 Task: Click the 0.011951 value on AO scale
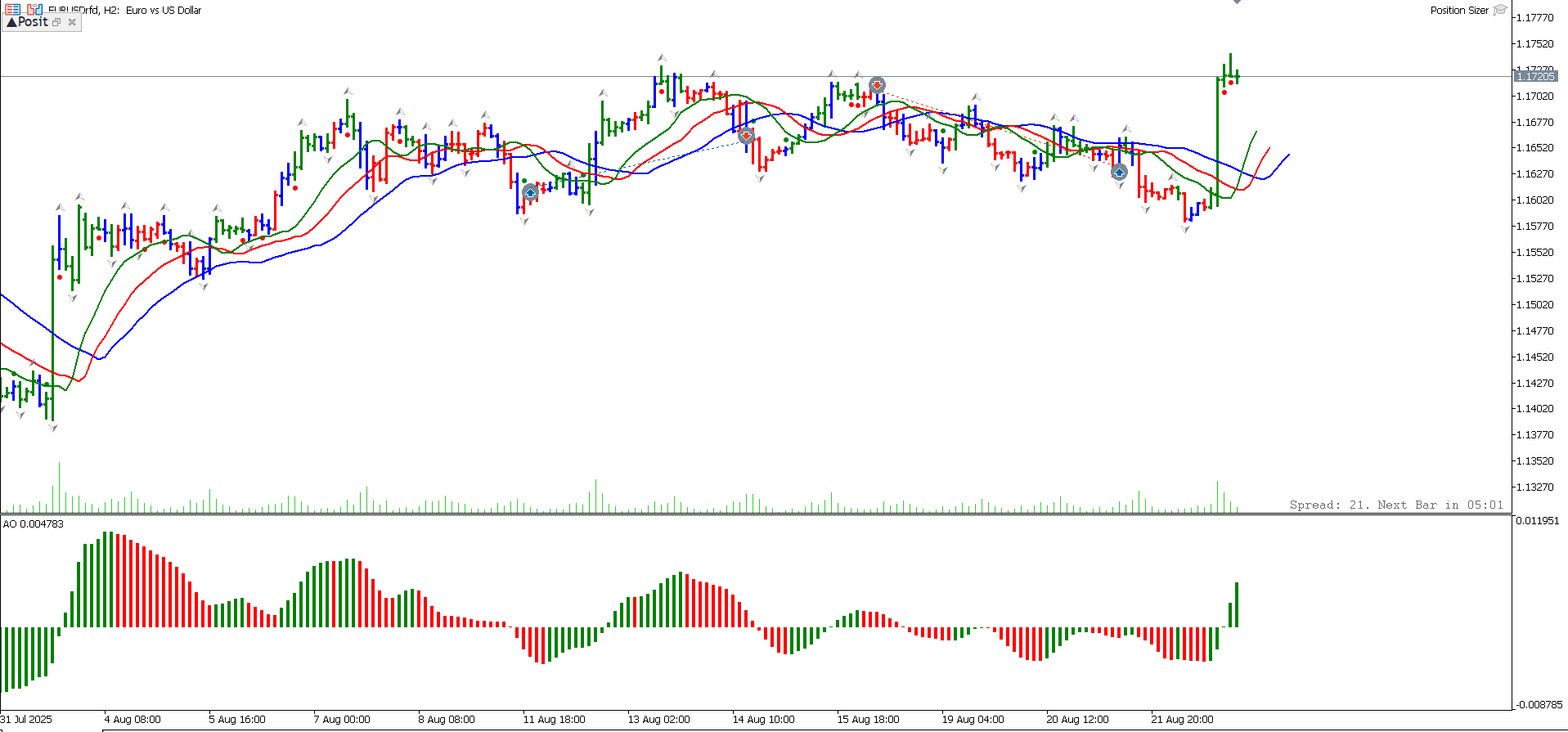[x=1538, y=520]
